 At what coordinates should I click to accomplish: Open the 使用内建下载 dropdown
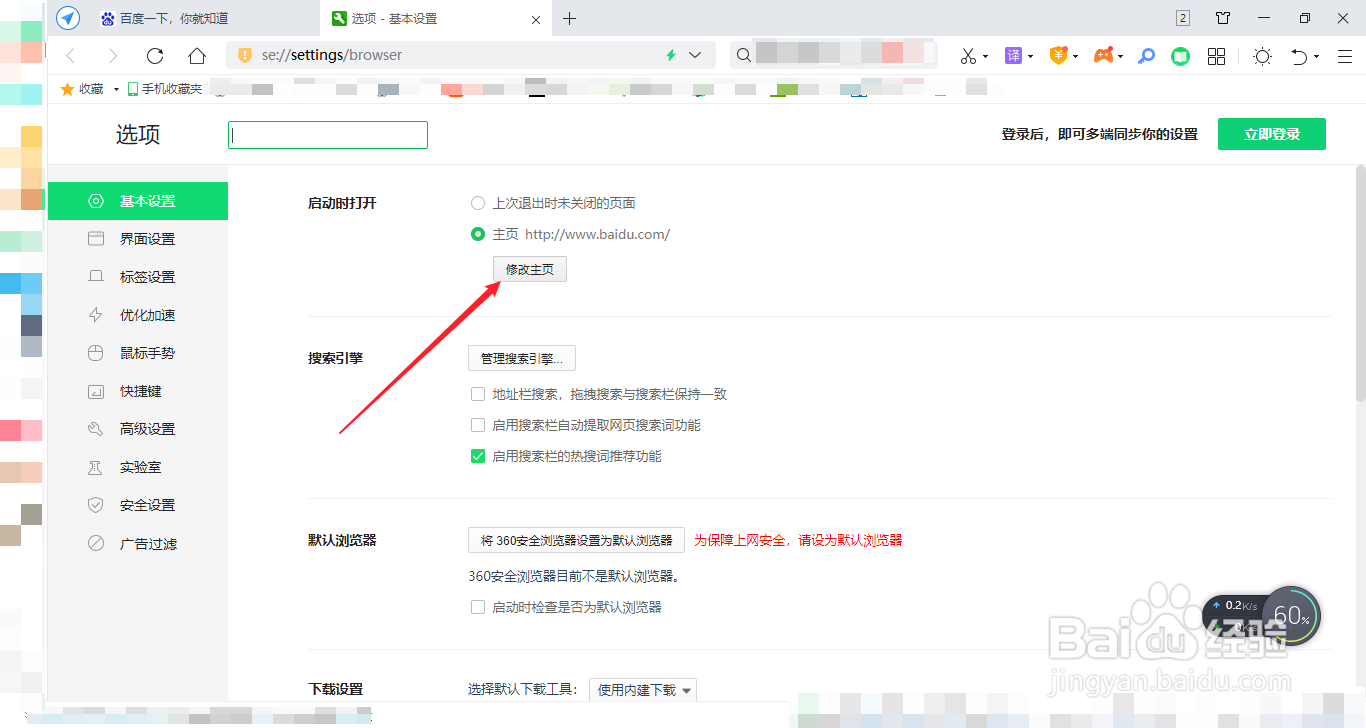click(x=643, y=689)
